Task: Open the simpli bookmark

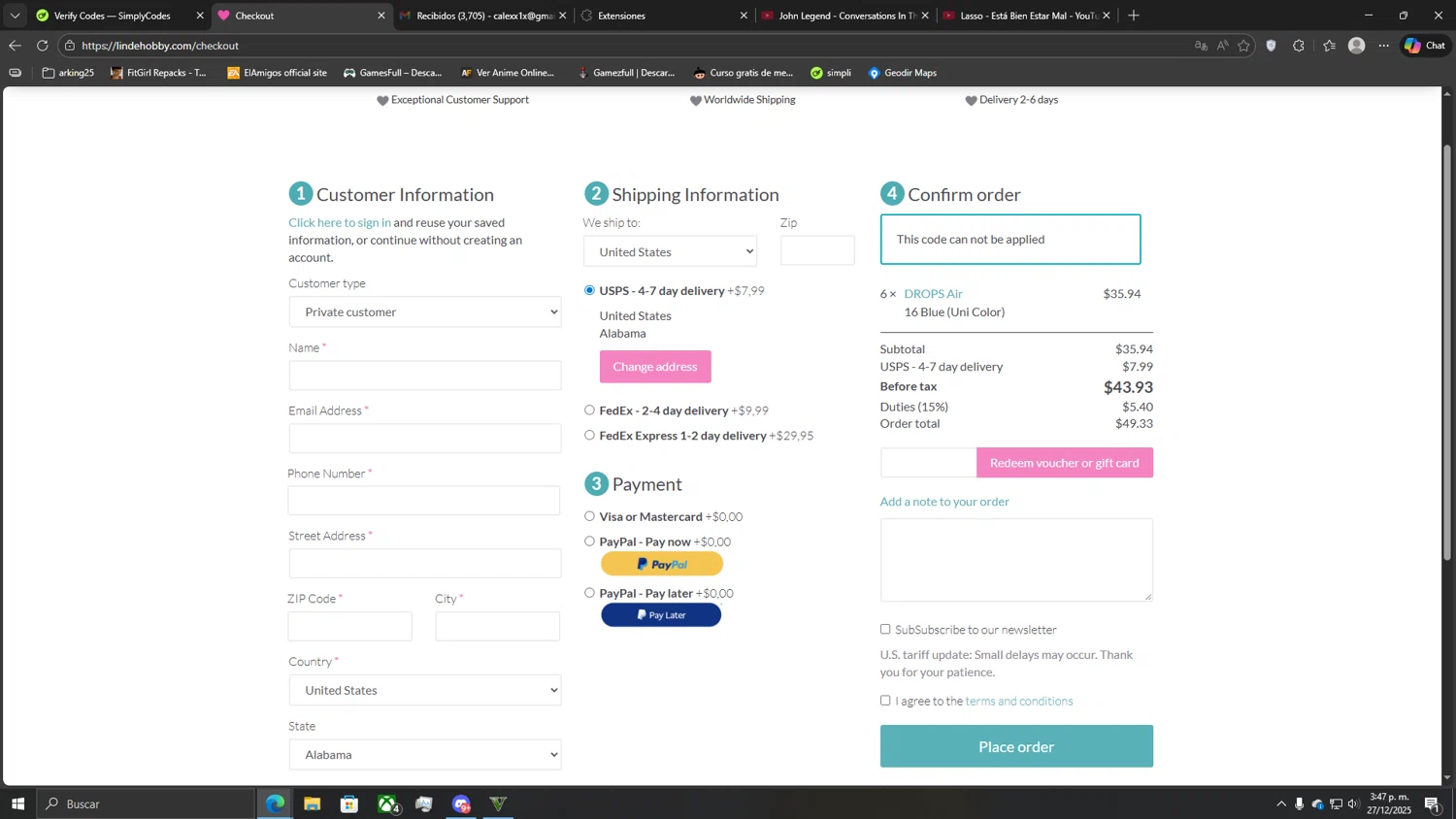Action: (x=831, y=73)
